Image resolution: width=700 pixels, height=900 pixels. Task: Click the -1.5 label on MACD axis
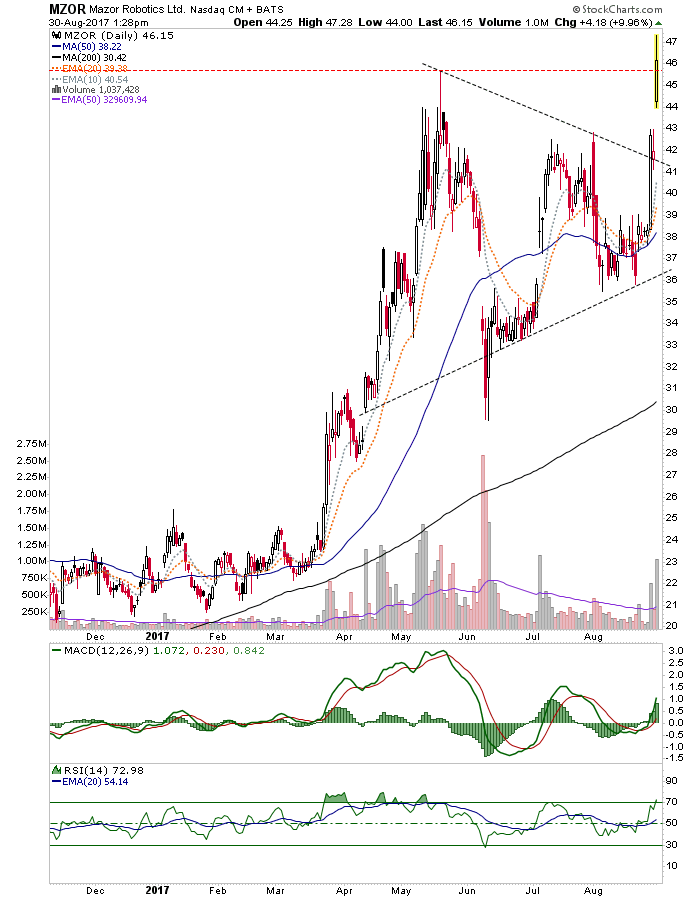pyautogui.click(x=675, y=758)
